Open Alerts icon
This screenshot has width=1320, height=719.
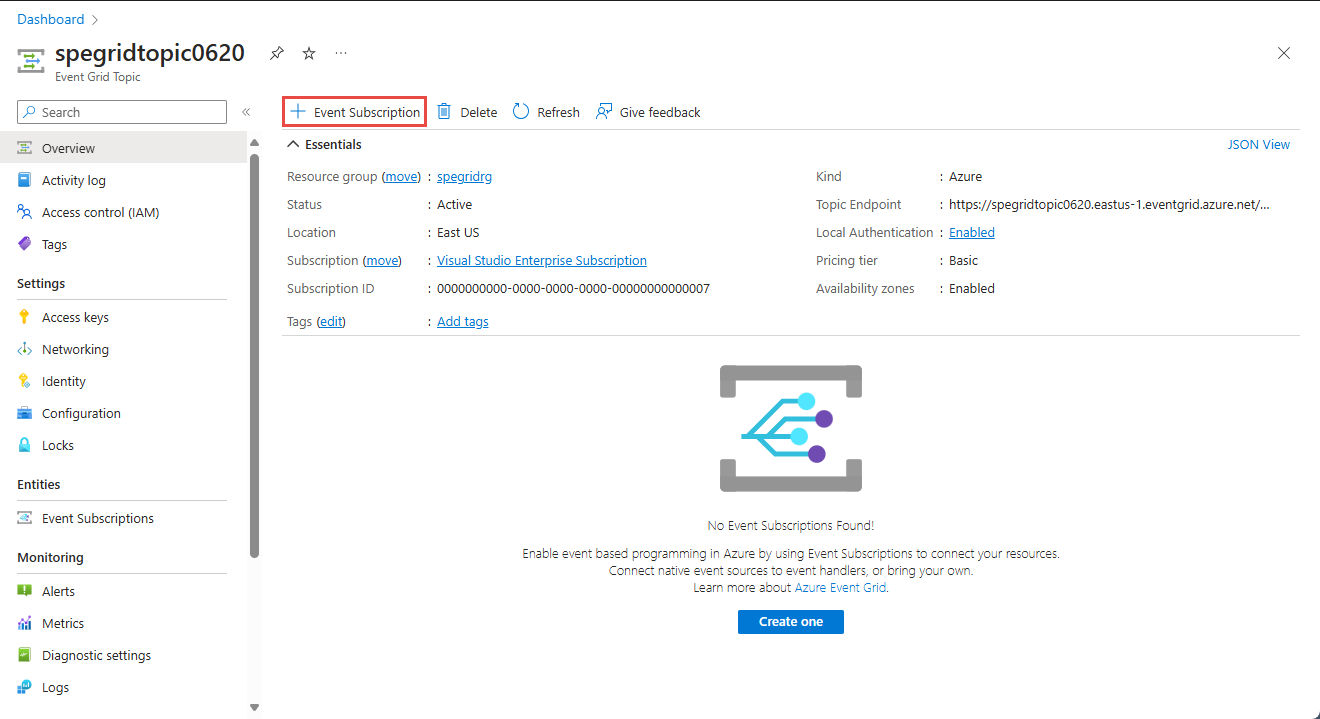(x=25, y=591)
